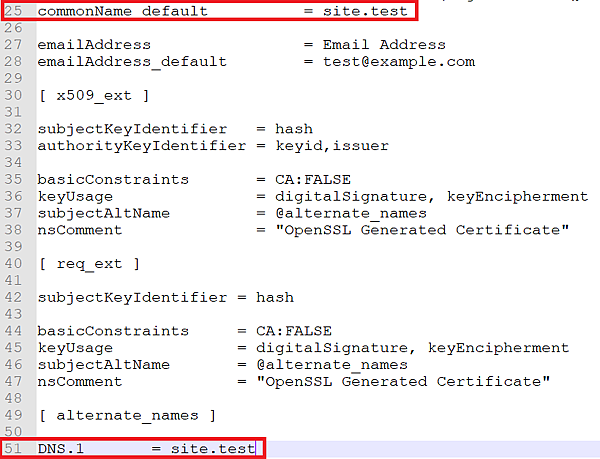This screenshot has height=459, width=600.
Task: Click 'hash' value on line 42
Action: 275,297
